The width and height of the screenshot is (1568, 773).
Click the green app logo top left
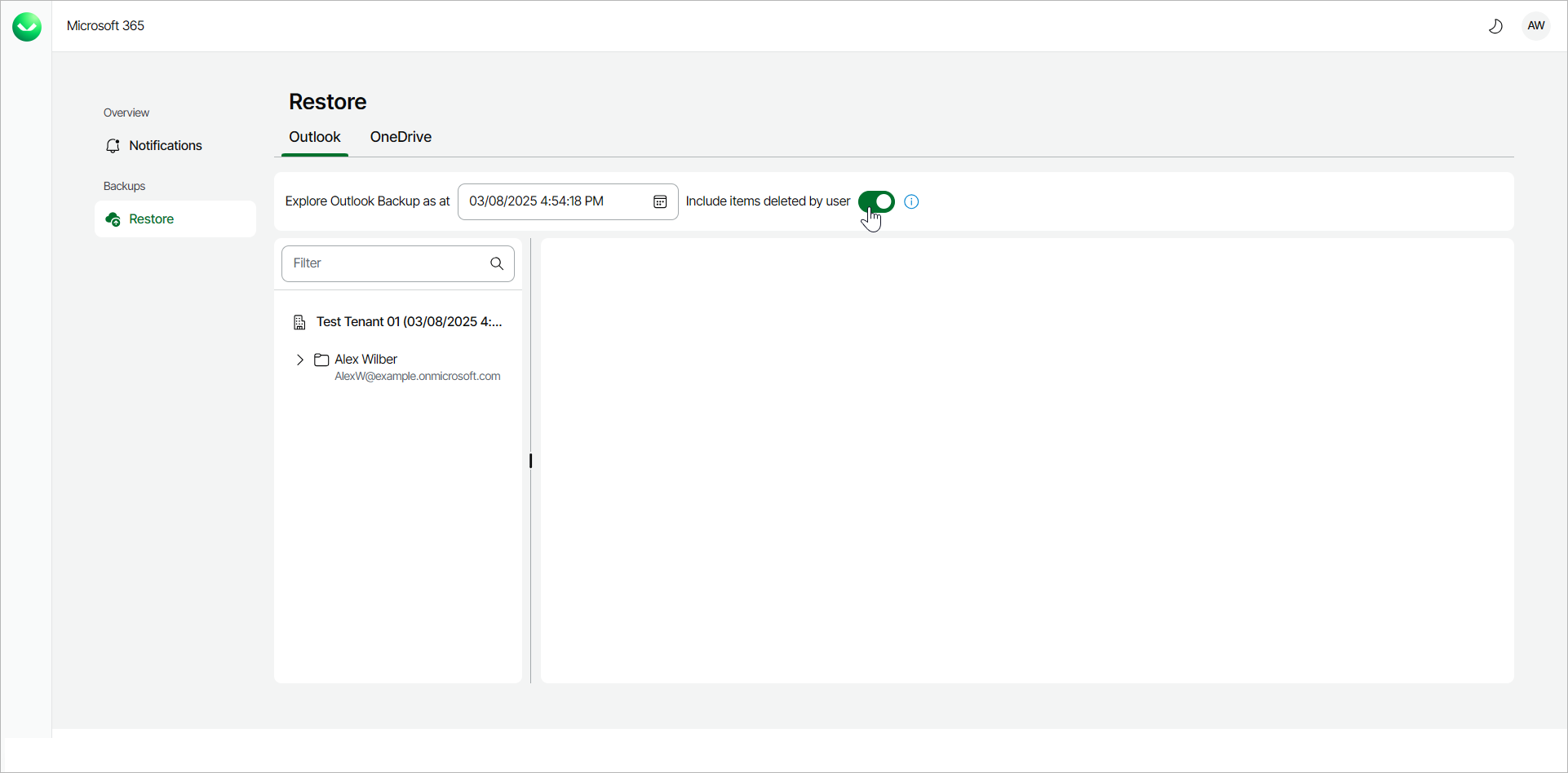26,26
